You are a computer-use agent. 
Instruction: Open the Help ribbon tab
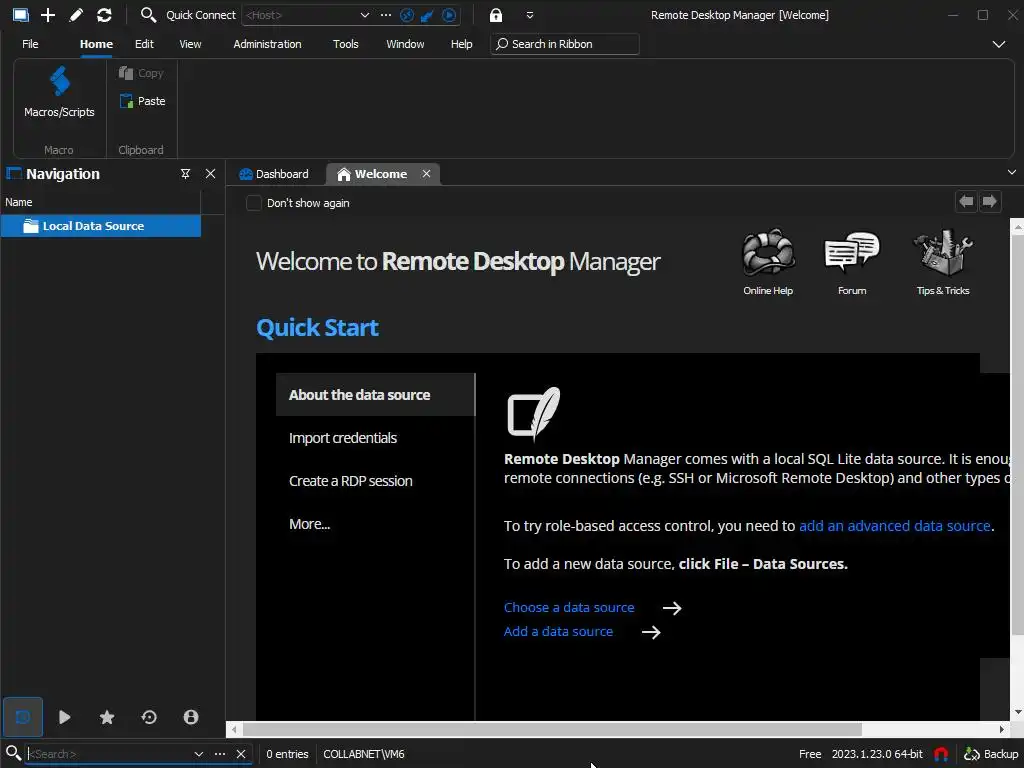pyautogui.click(x=461, y=44)
